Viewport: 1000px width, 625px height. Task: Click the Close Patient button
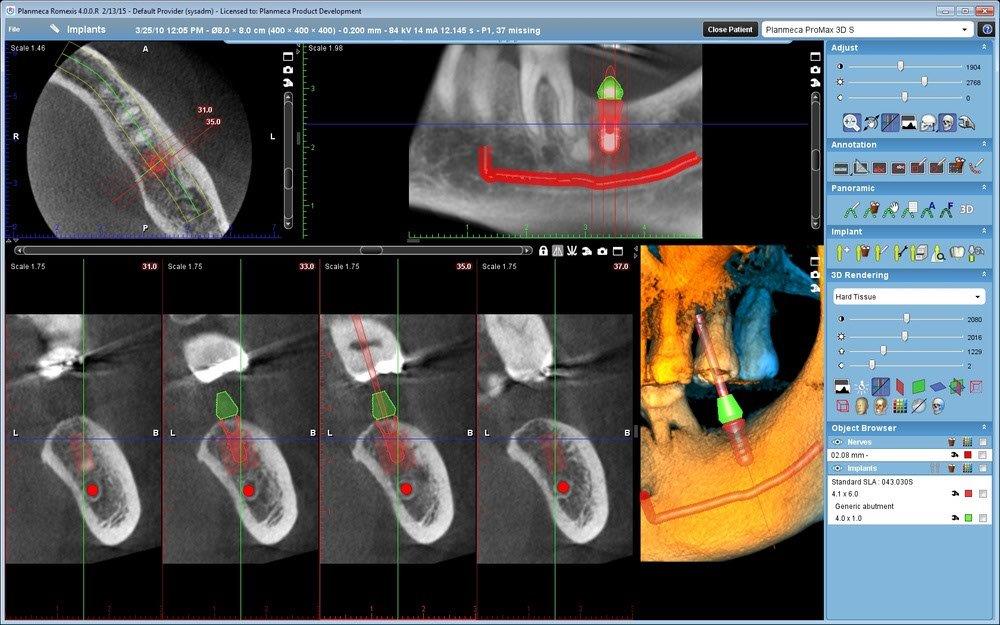point(730,29)
